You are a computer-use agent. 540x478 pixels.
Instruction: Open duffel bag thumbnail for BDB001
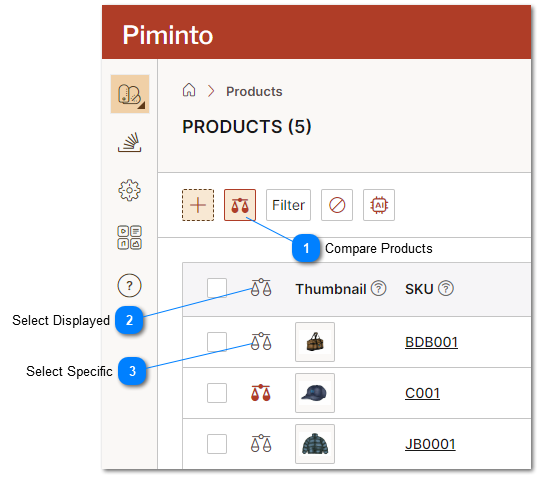coord(315,342)
